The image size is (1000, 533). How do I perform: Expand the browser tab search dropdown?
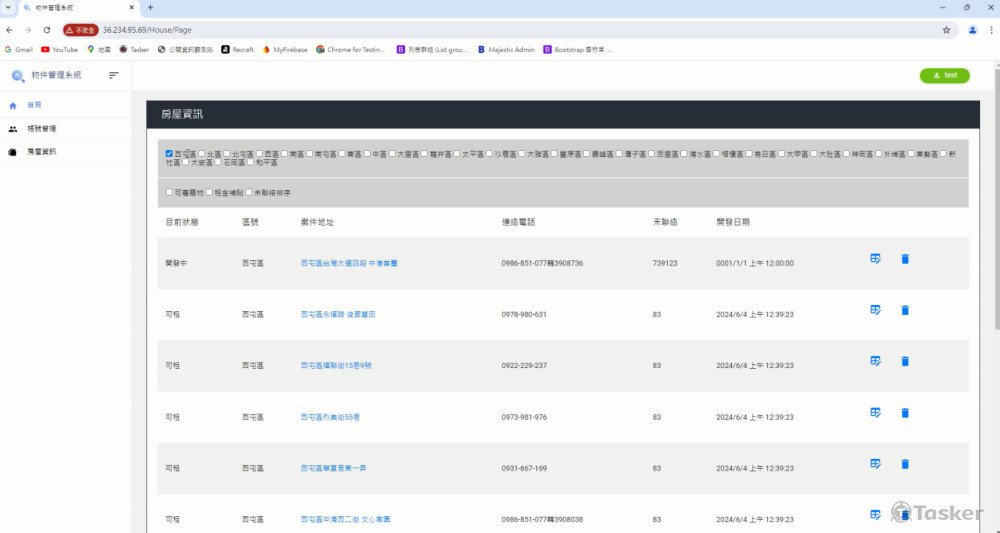pyautogui.click(x=9, y=7)
